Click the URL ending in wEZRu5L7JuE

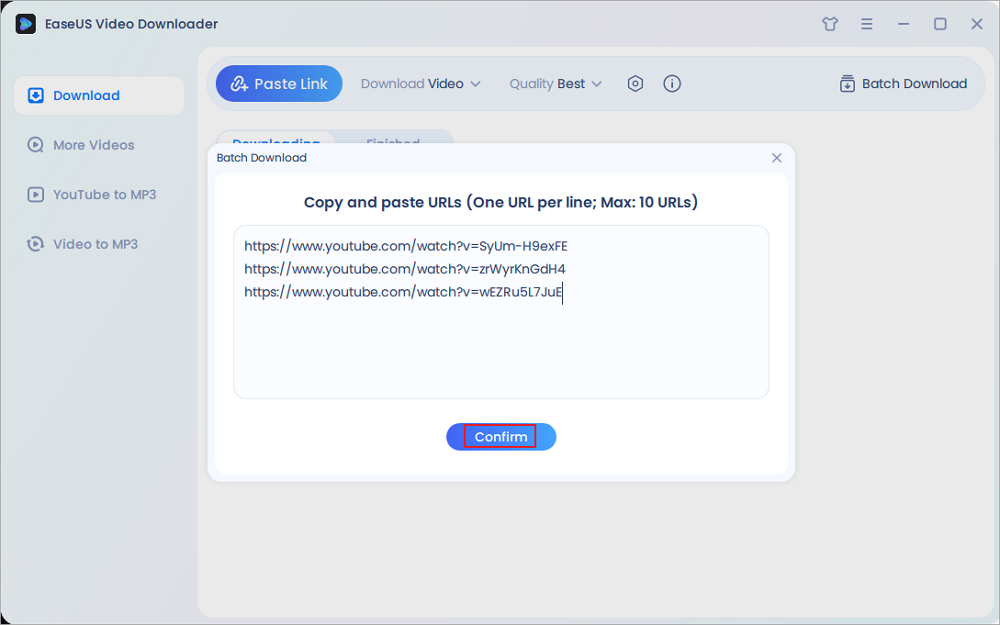(x=403, y=292)
